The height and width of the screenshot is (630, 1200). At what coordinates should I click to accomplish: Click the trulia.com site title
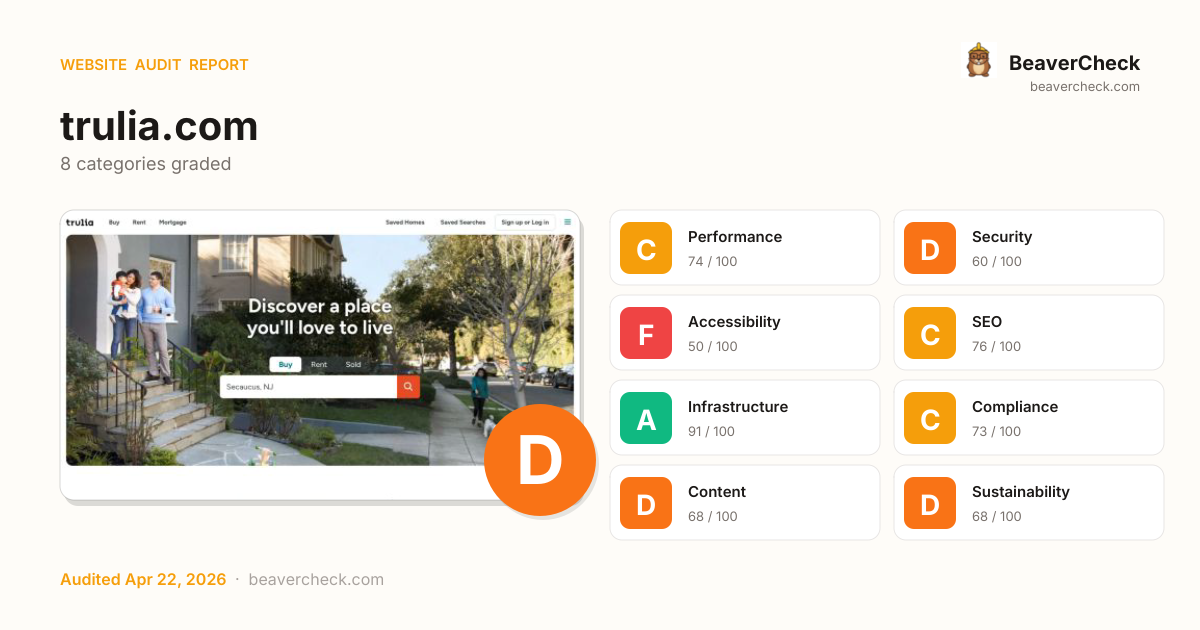click(159, 126)
